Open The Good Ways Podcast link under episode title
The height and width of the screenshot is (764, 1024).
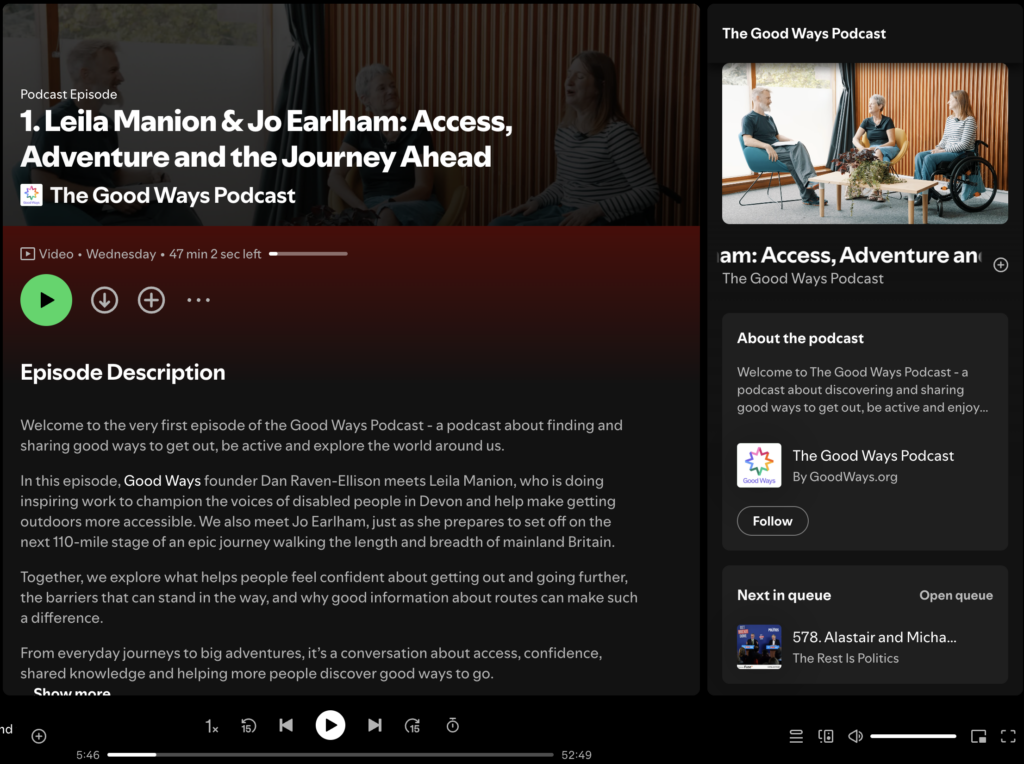coord(172,195)
